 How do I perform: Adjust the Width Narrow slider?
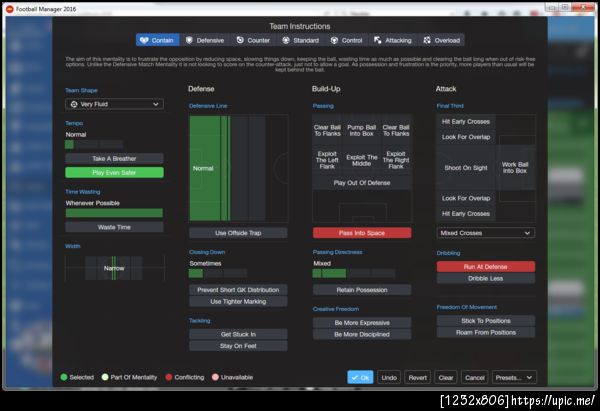(114, 268)
